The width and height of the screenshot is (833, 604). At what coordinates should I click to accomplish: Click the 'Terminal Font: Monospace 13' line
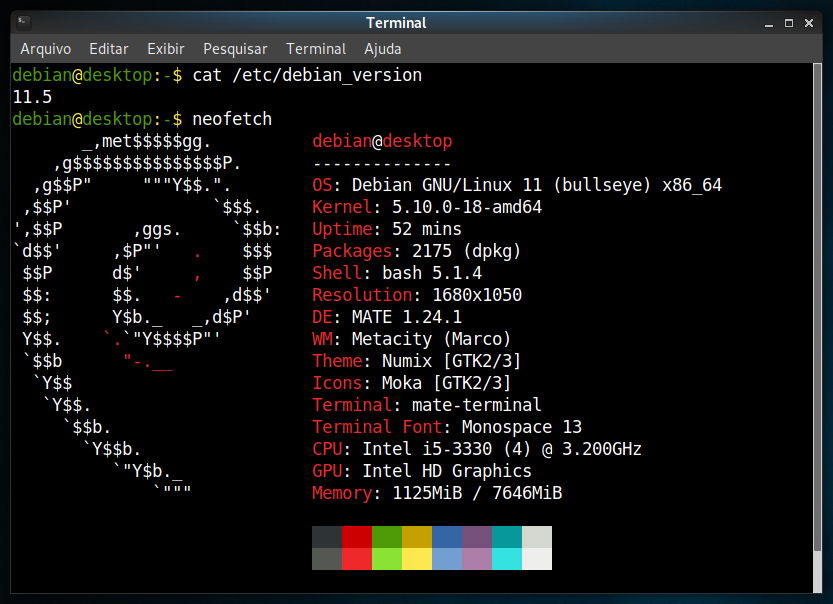click(x=447, y=427)
